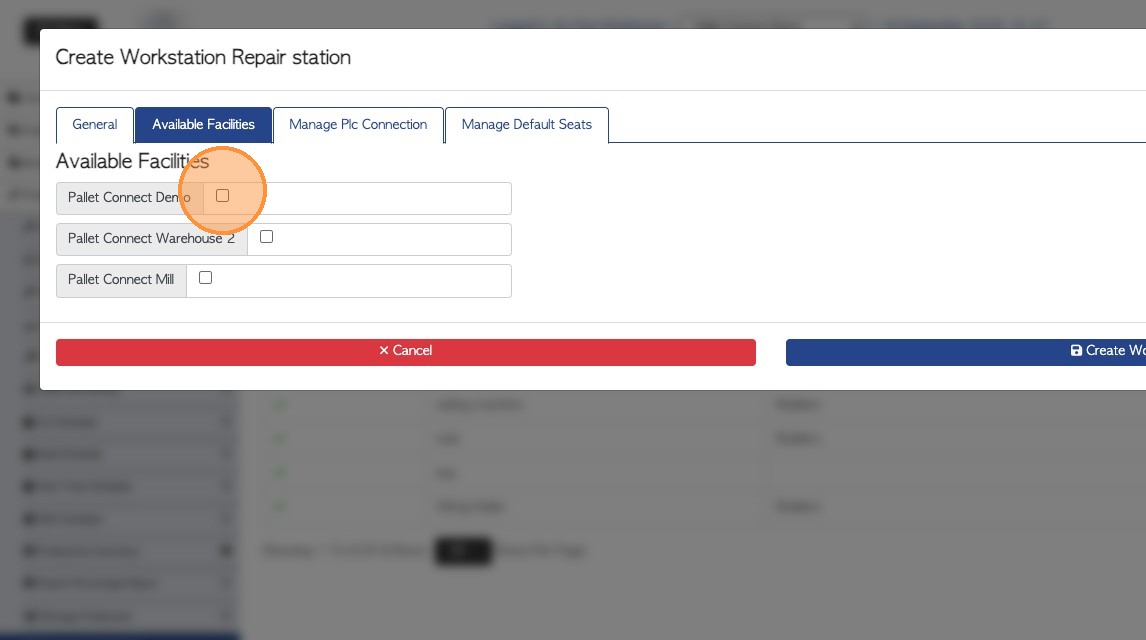The image size is (1146, 640).
Task: Switch to the General tab
Action: point(95,125)
